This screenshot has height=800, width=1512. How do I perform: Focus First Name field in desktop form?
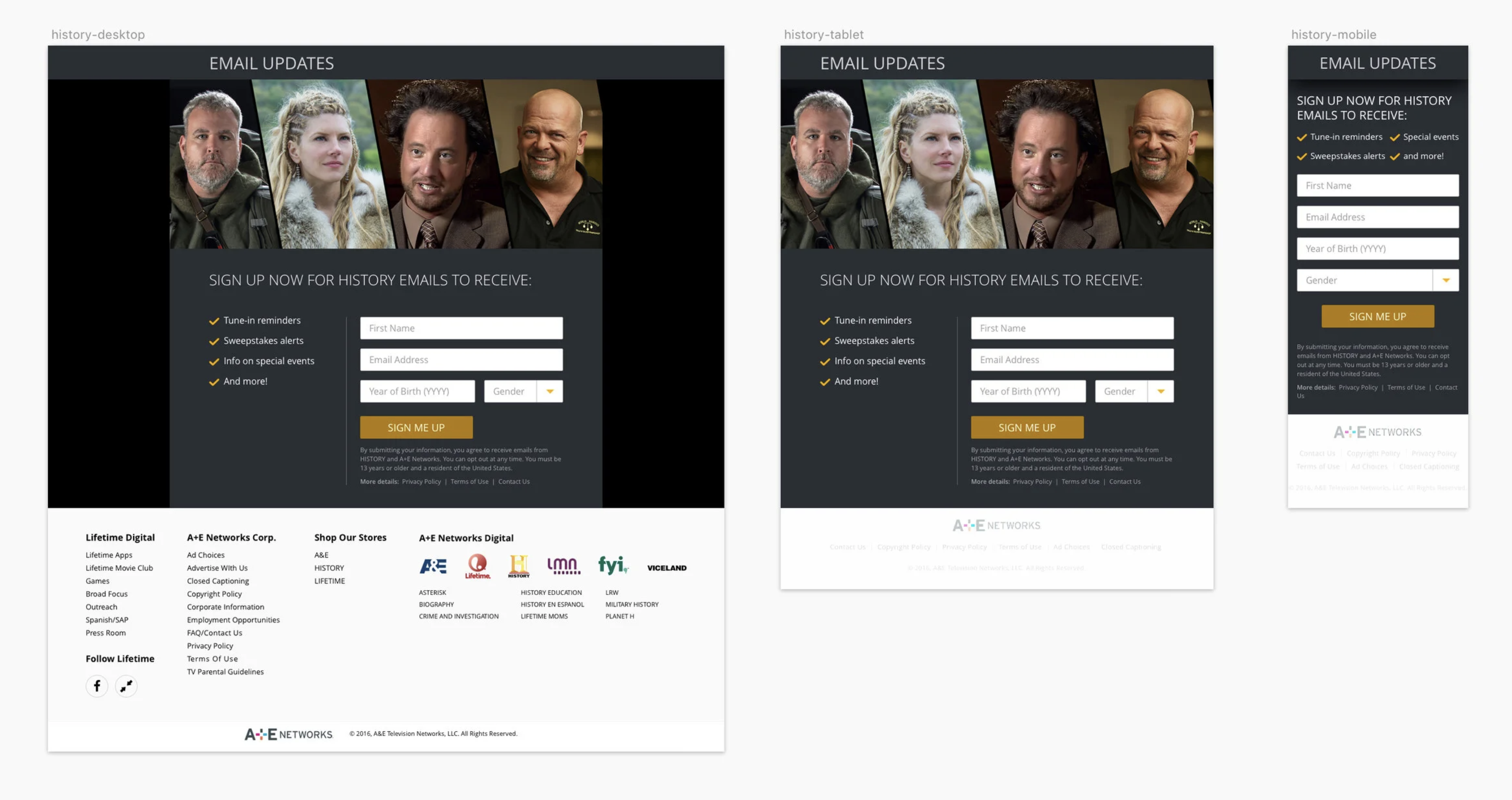pyautogui.click(x=461, y=328)
